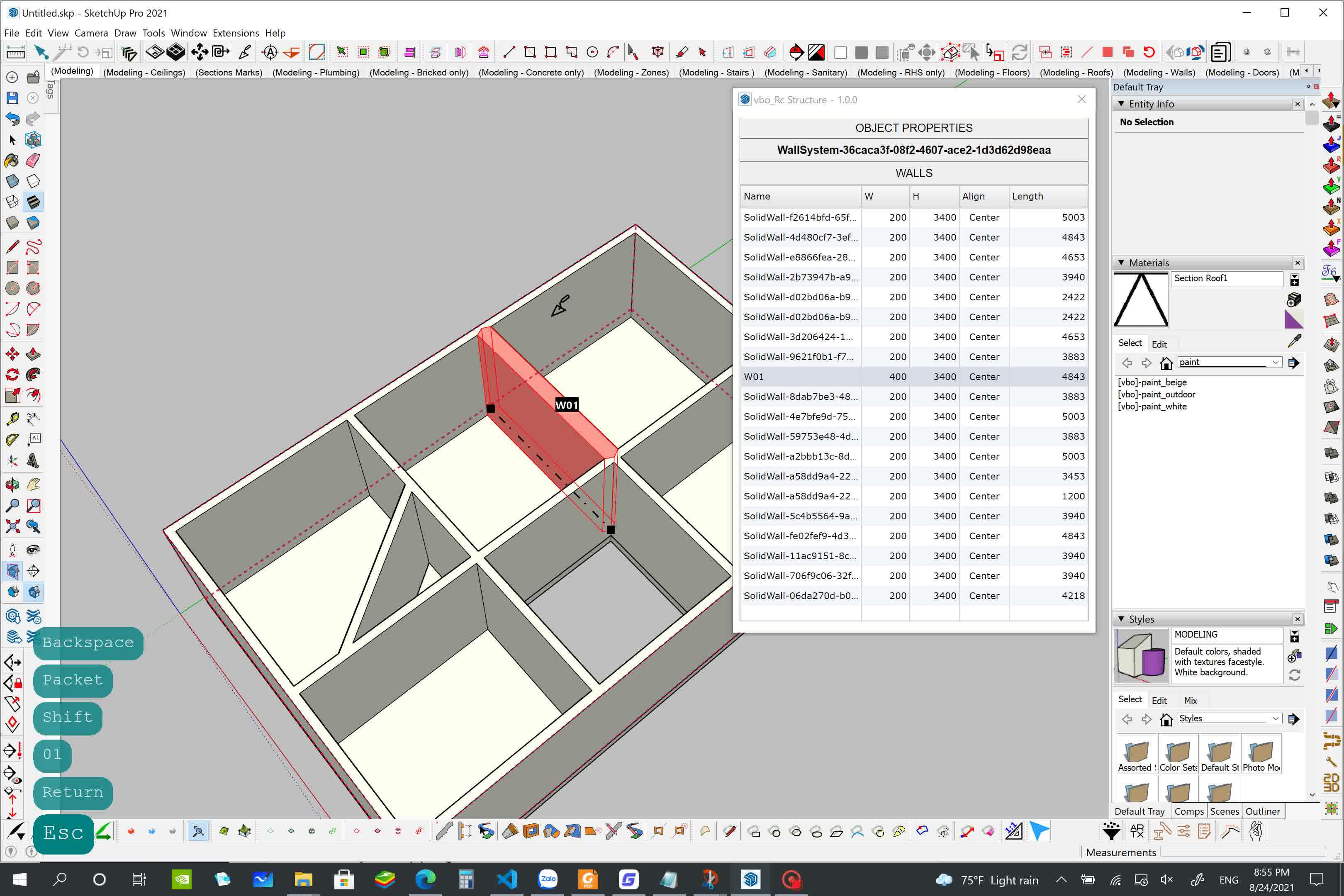Image resolution: width=1344 pixels, height=896 pixels.
Task: Select the Protractor tool
Action: click(x=12, y=440)
